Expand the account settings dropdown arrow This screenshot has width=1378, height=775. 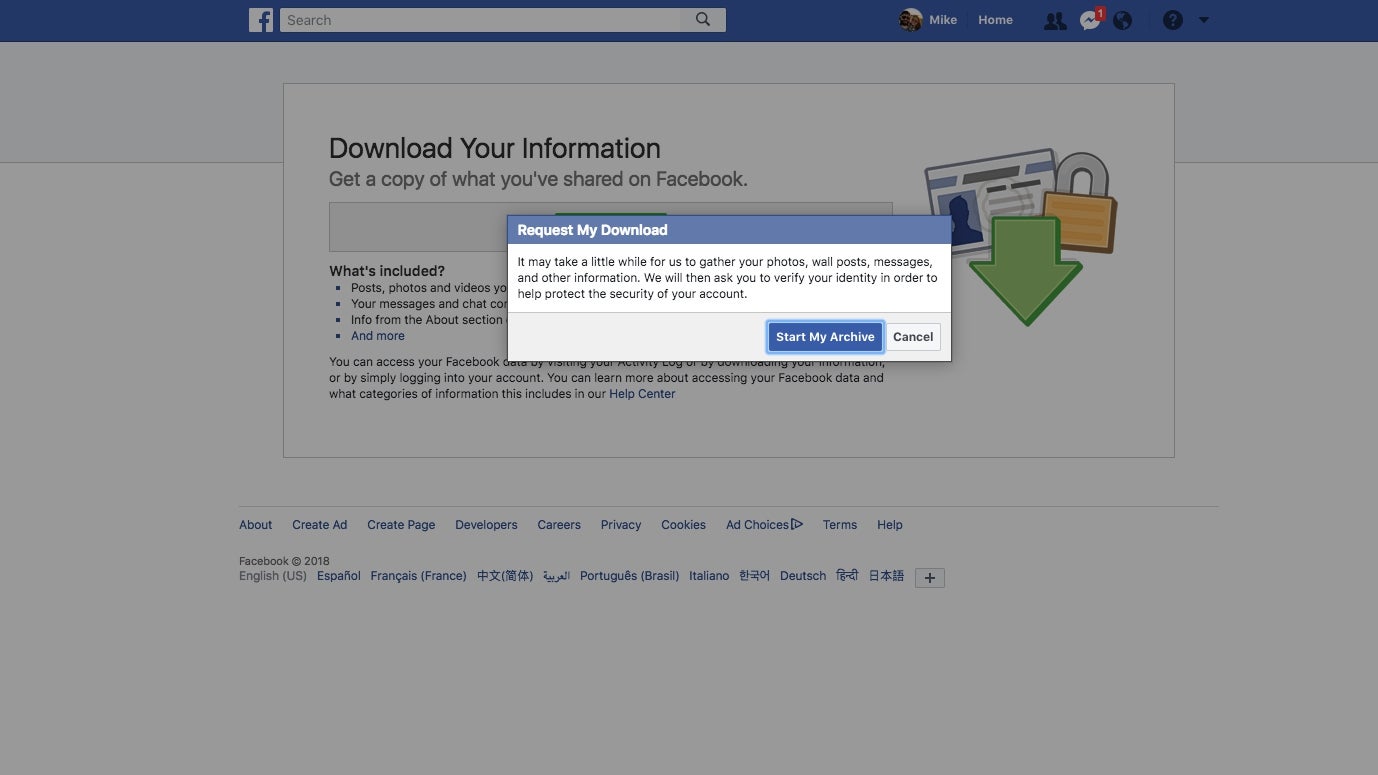tap(1203, 20)
